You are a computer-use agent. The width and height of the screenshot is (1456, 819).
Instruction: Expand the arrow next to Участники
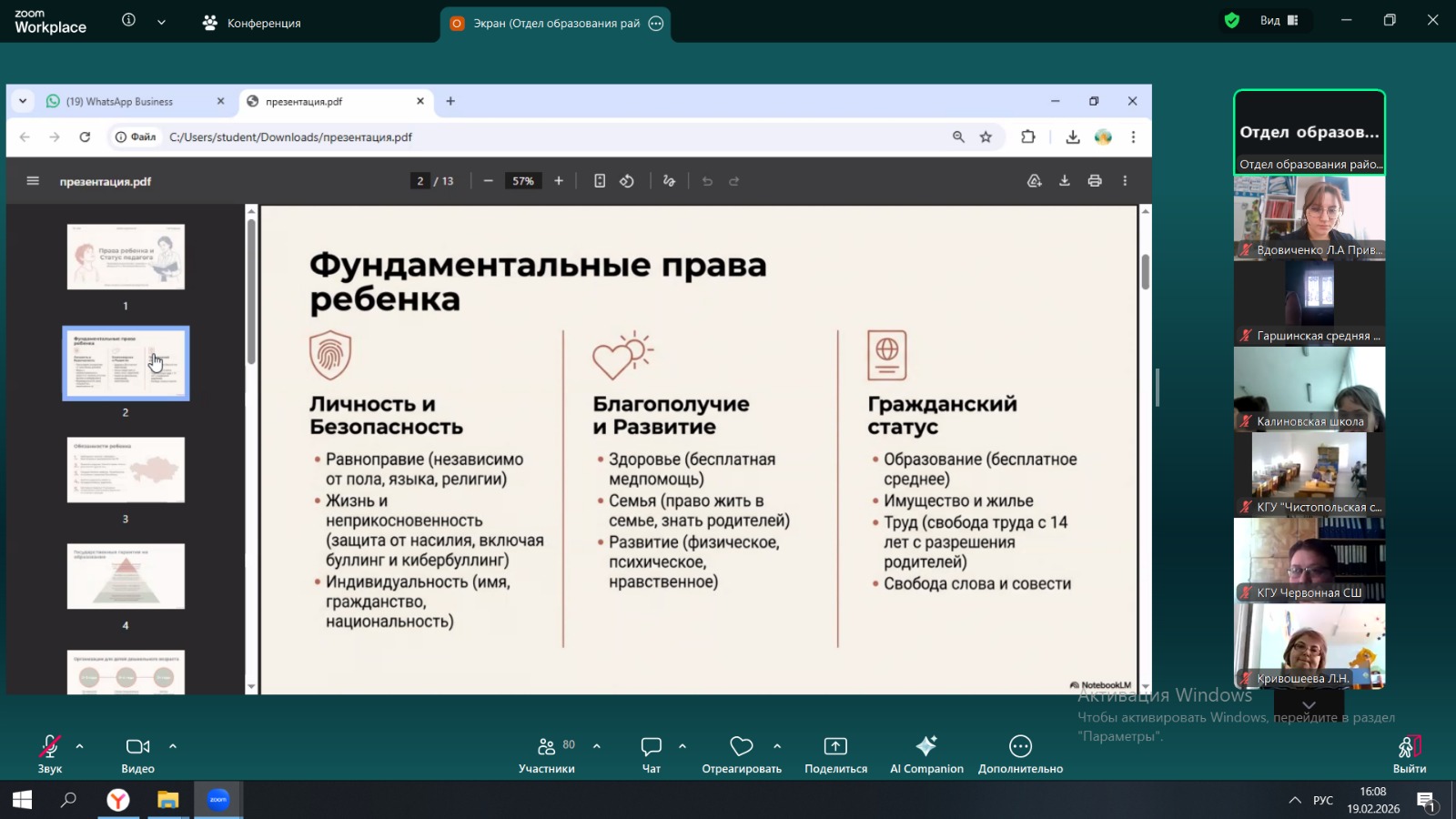coord(597,746)
